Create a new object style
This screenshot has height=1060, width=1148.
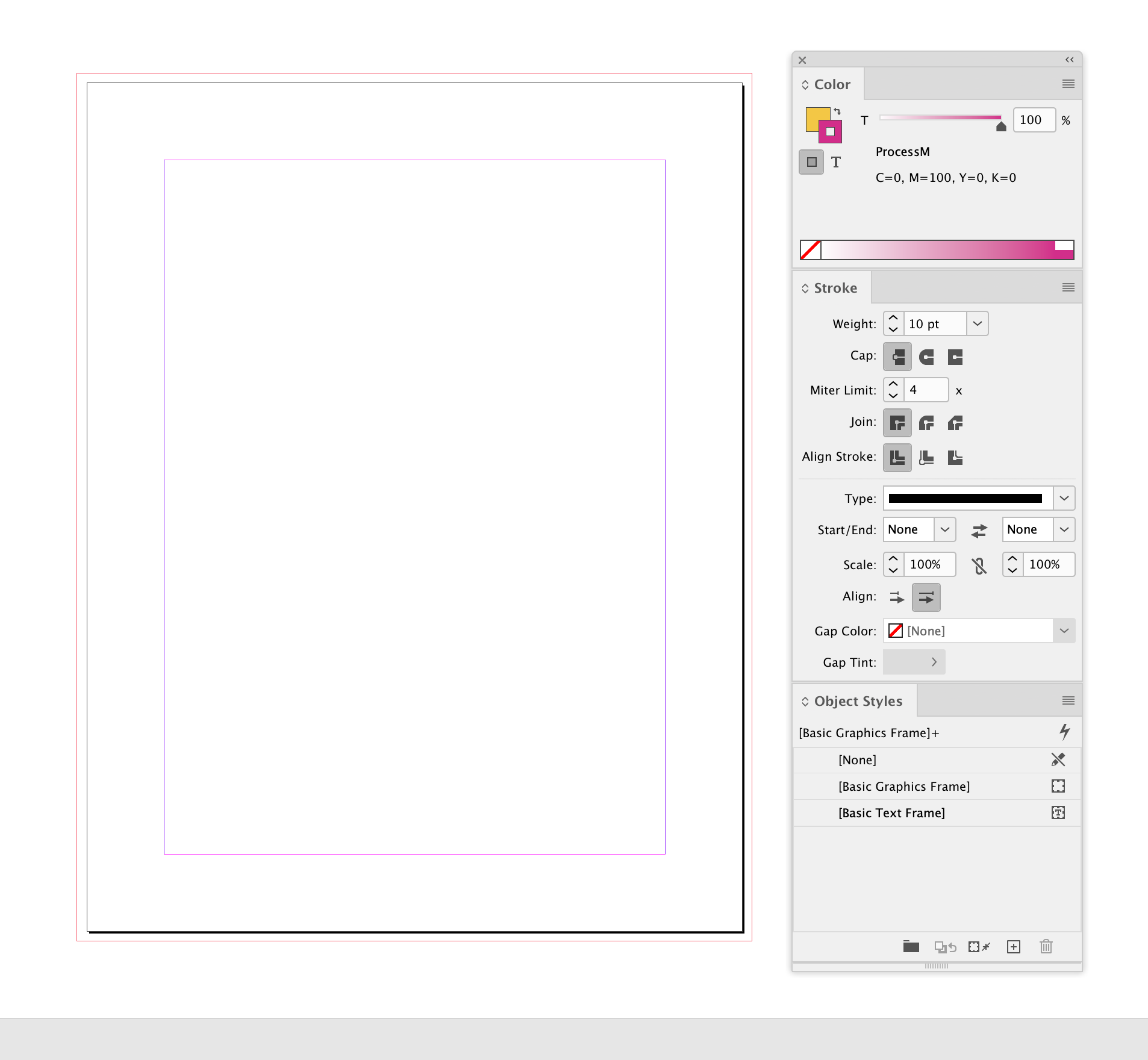point(1014,946)
